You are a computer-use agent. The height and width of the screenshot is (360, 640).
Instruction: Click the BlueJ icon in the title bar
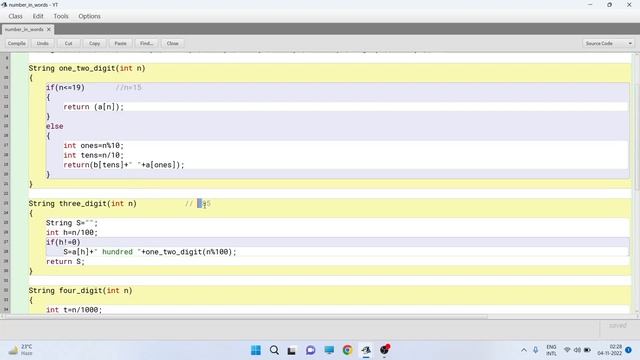4,4
